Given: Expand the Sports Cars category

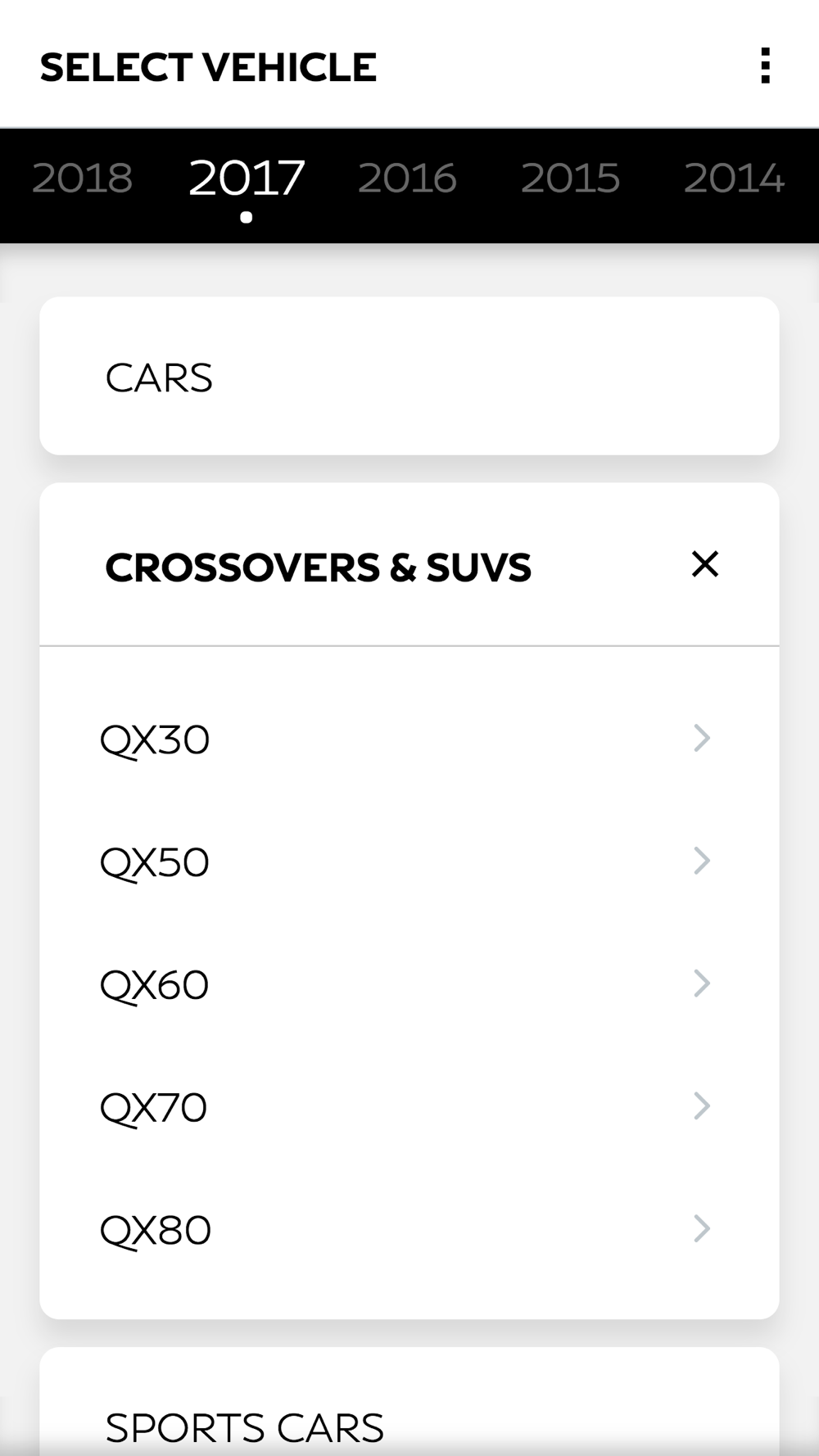Looking at the screenshot, I should pos(409,1401).
